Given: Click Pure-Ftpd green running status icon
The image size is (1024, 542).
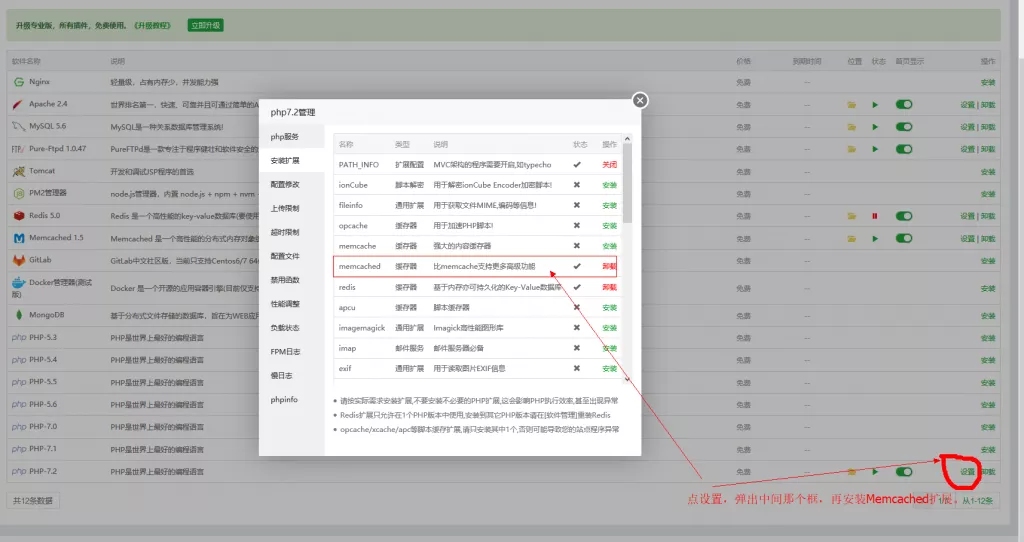Looking at the screenshot, I should point(875,150).
